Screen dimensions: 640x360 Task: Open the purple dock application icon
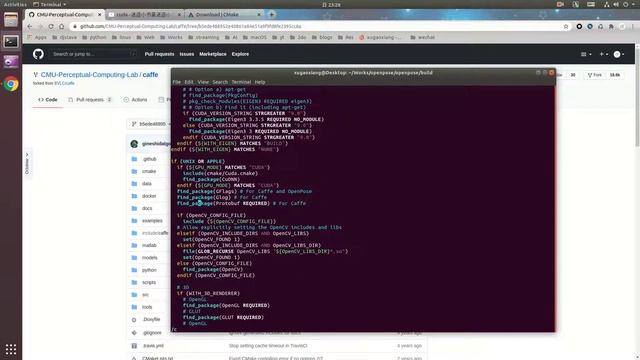(11, 62)
